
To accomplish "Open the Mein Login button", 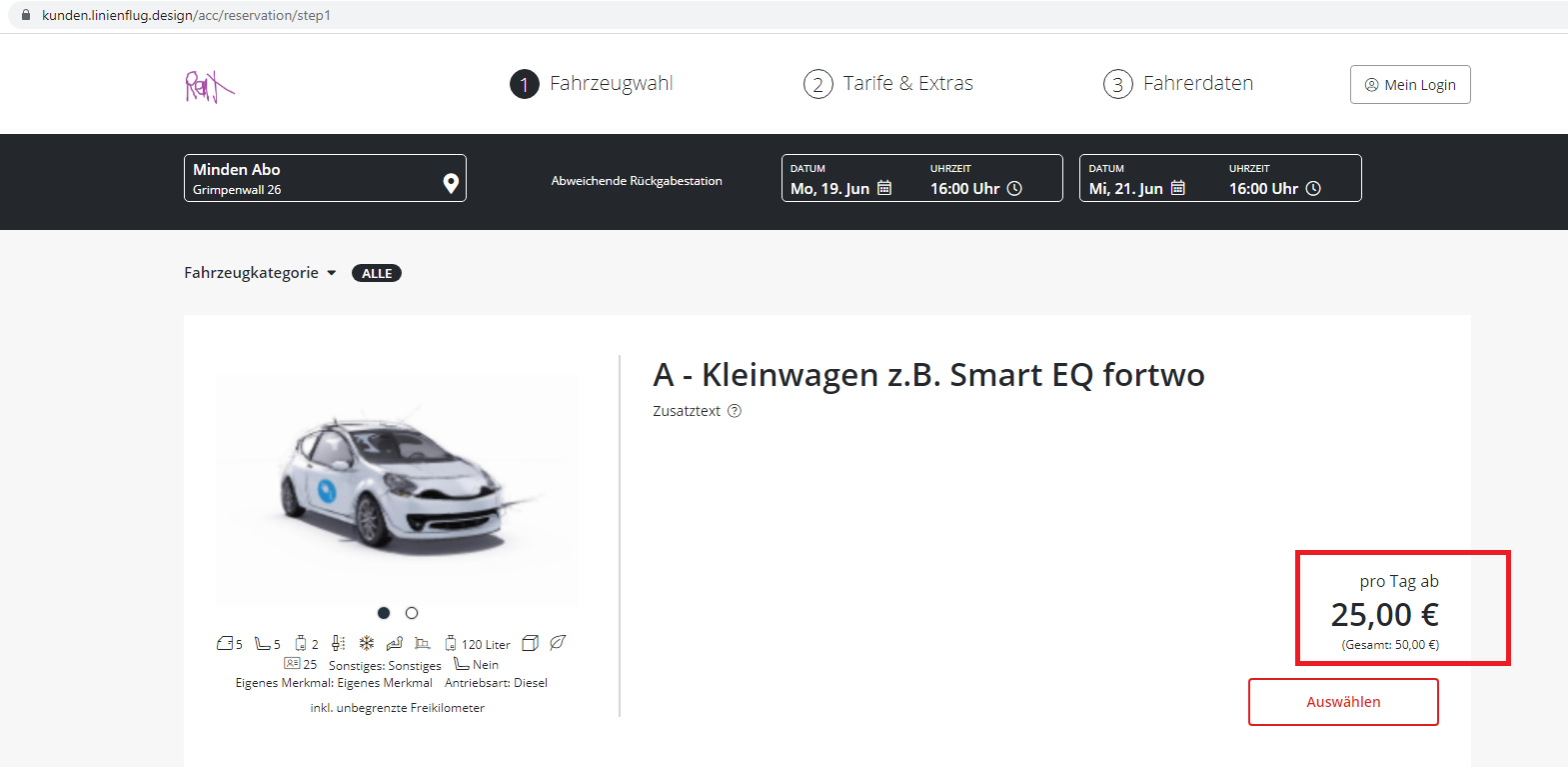I will [1410, 85].
